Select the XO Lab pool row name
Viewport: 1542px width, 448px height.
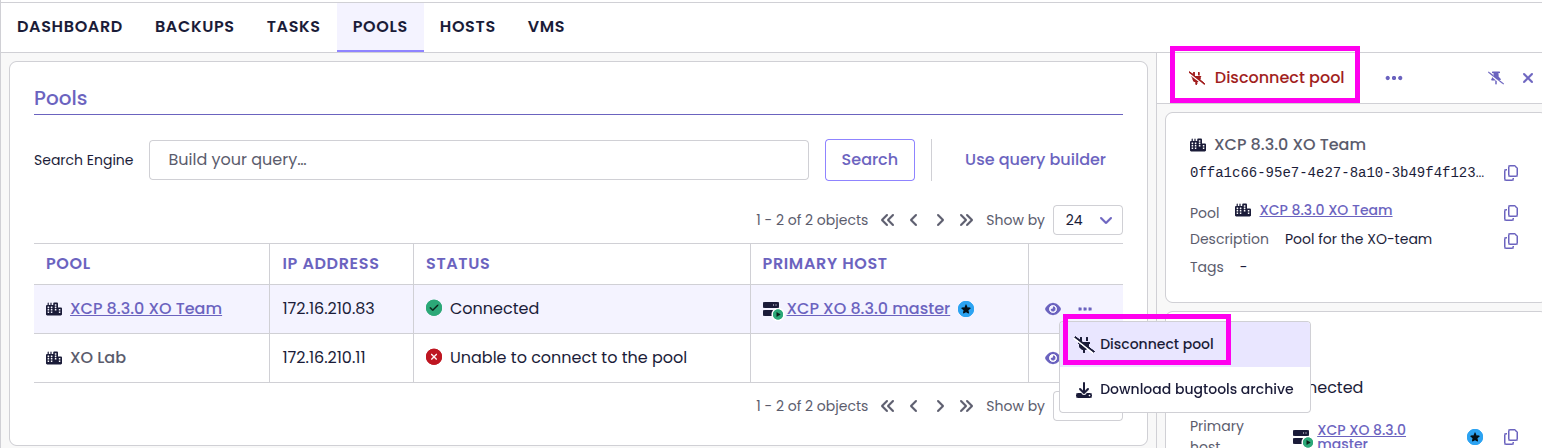click(x=96, y=357)
